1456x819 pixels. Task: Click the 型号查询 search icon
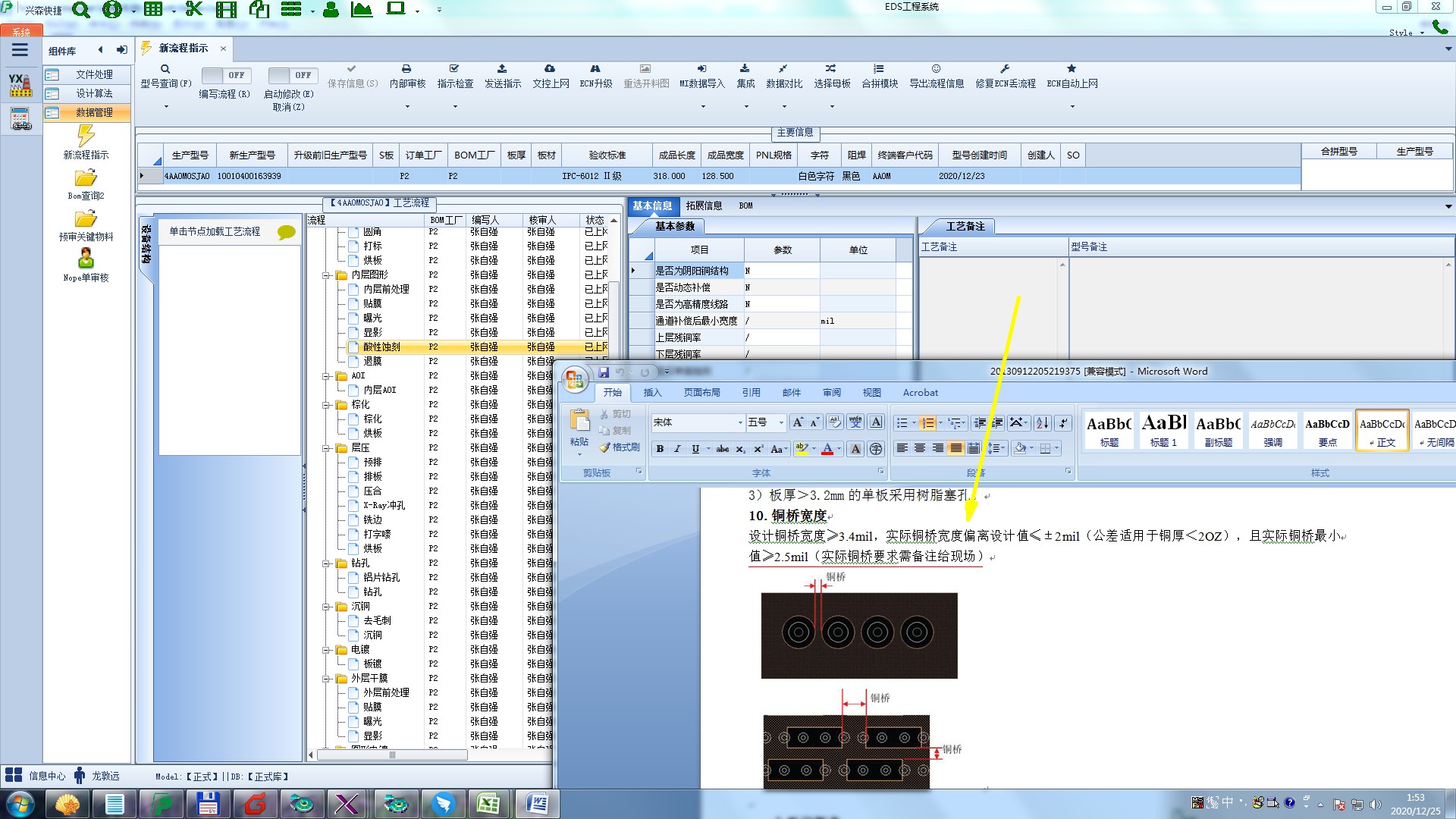click(165, 69)
